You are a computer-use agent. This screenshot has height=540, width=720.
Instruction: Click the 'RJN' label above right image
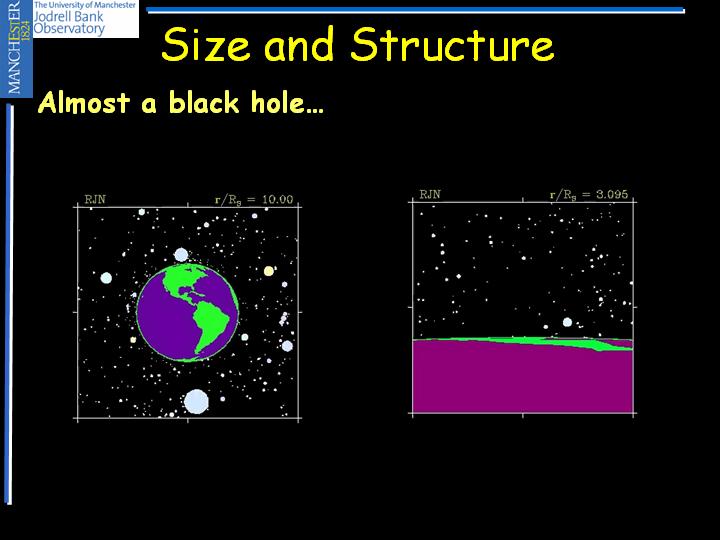click(x=430, y=194)
